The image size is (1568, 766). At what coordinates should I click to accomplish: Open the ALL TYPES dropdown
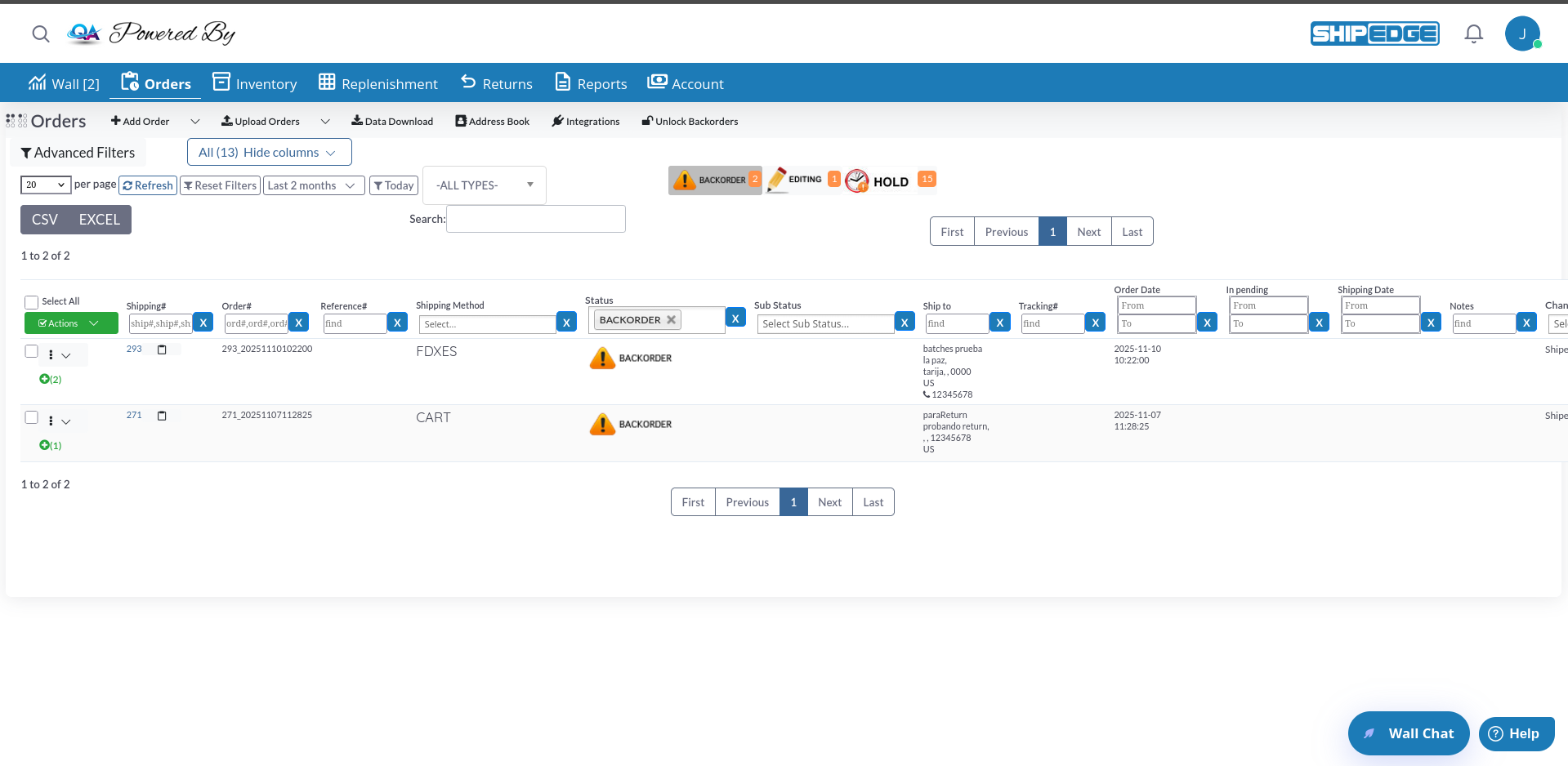coord(484,185)
